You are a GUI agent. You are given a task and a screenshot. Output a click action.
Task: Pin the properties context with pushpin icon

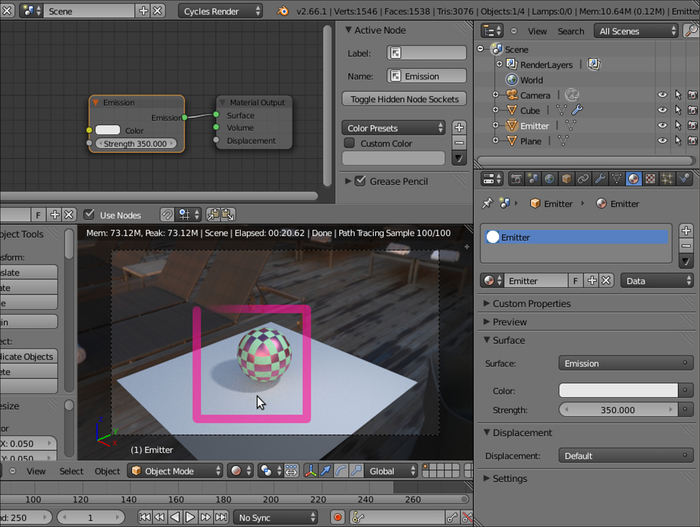pos(487,203)
